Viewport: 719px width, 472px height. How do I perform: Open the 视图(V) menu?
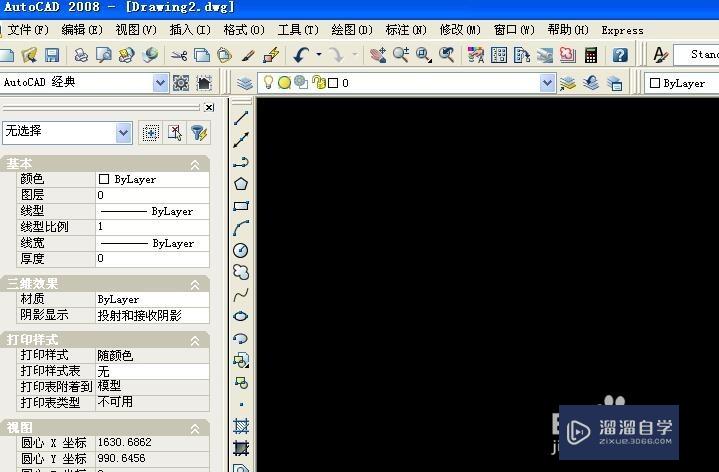click(136, 30)
